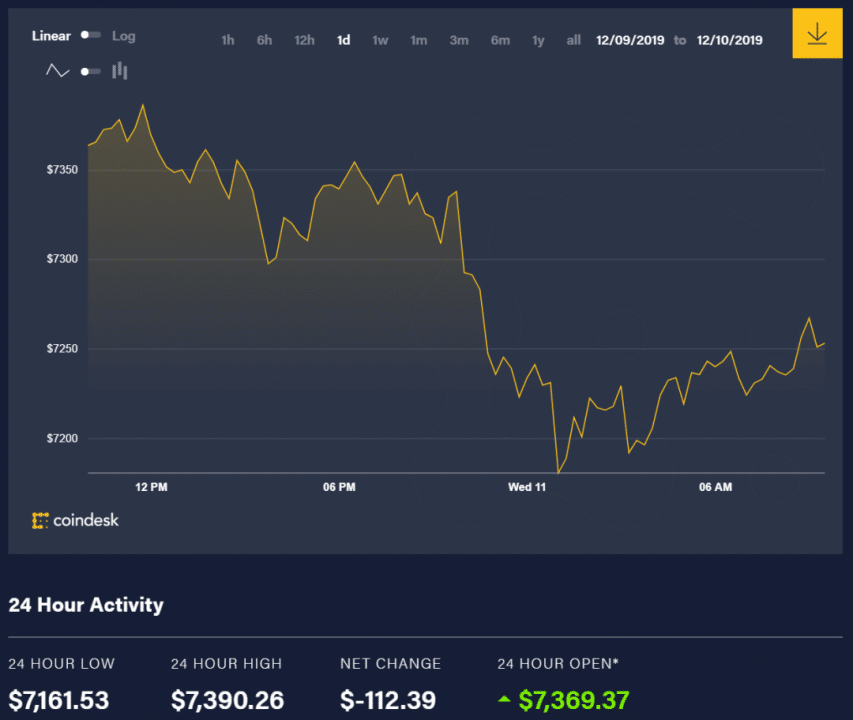Viewport: 853px width, 720px height.
Task: Switch to the all time range
Action: pos(573,40)
